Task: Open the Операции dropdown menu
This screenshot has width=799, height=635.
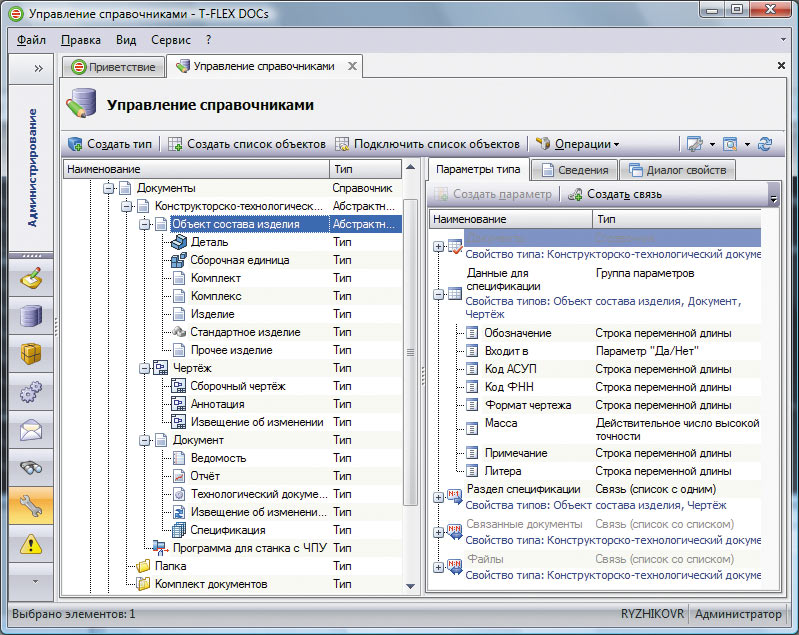Action: 578,144
